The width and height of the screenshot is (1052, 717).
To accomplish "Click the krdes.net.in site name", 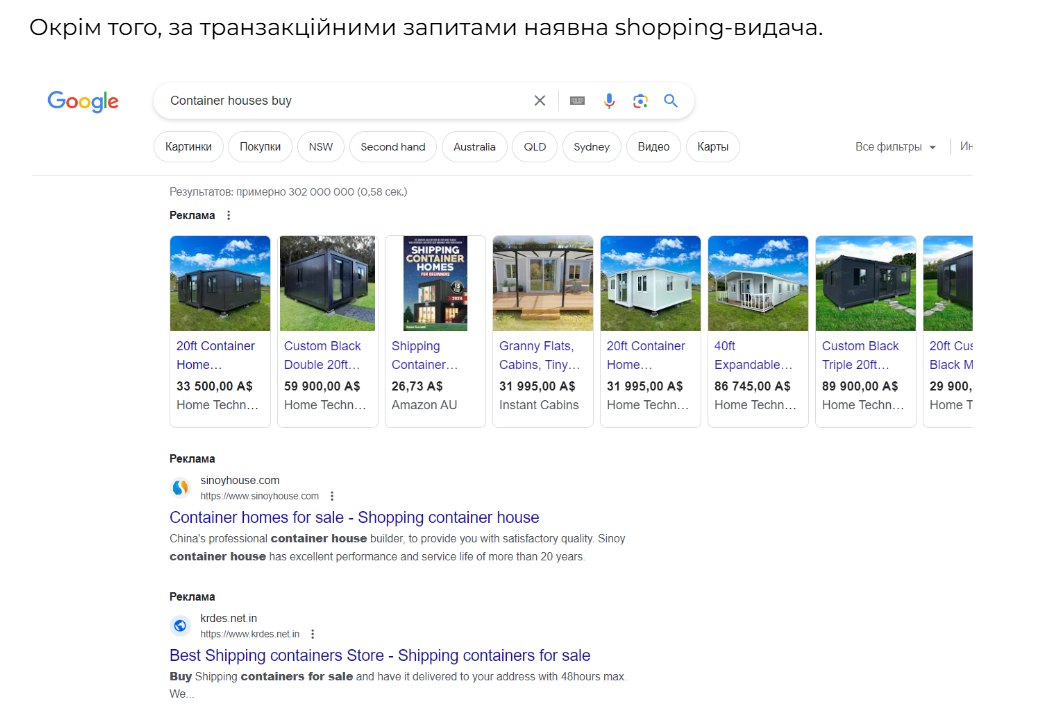I will point(228,618).
